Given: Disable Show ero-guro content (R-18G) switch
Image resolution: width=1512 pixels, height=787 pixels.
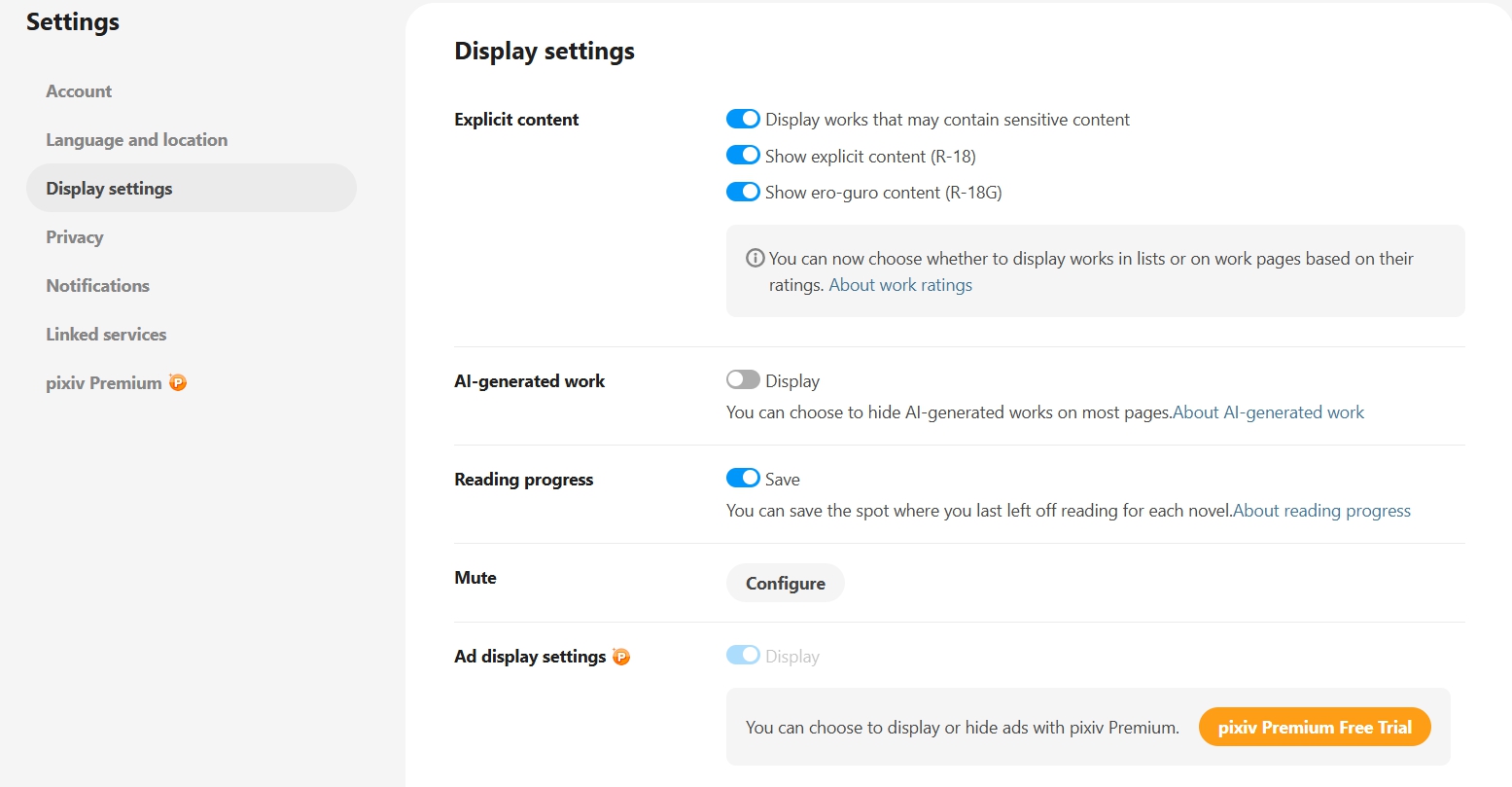Looking at the screenshot, I should point(743,192).
